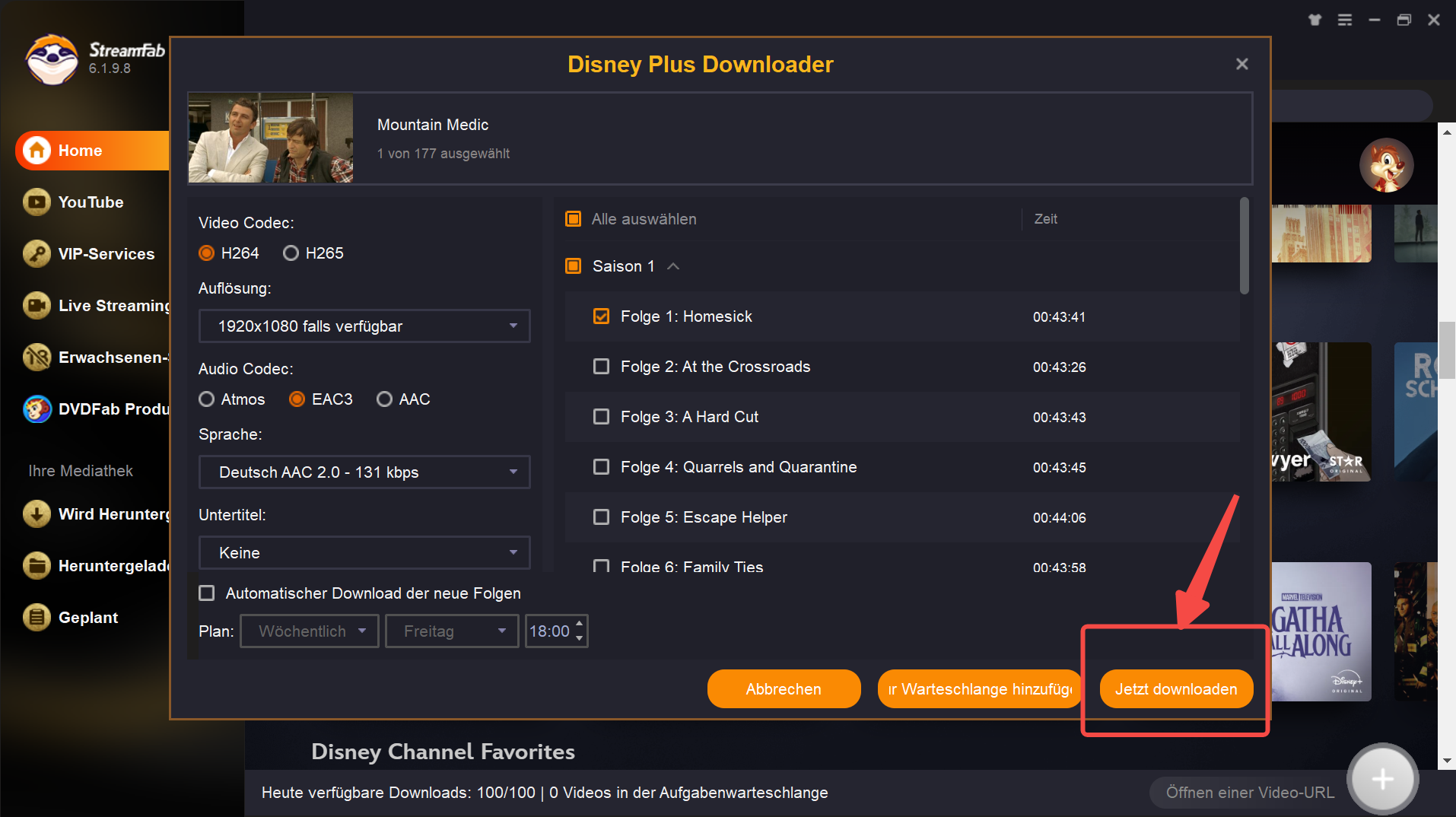Open the Wöchentlich plan dropdown

(x=310, y=631)
